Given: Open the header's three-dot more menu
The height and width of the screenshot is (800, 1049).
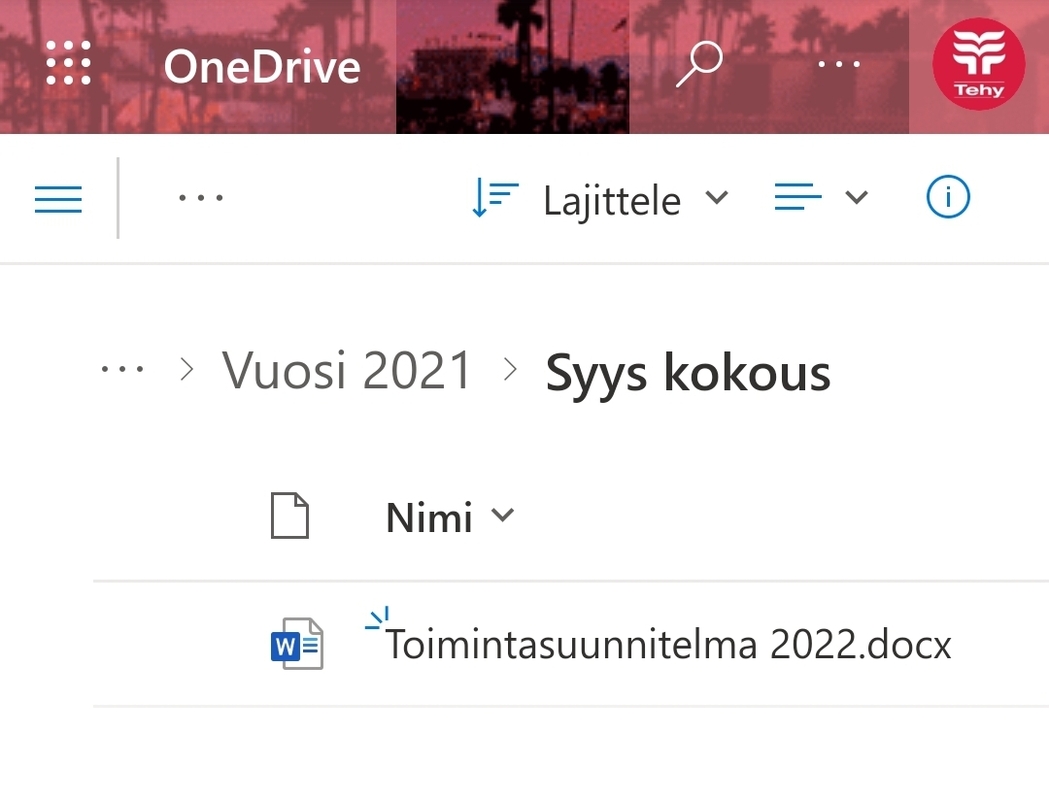Looking at the screenshot, I should pyautogui.click(x=838, y=65).
